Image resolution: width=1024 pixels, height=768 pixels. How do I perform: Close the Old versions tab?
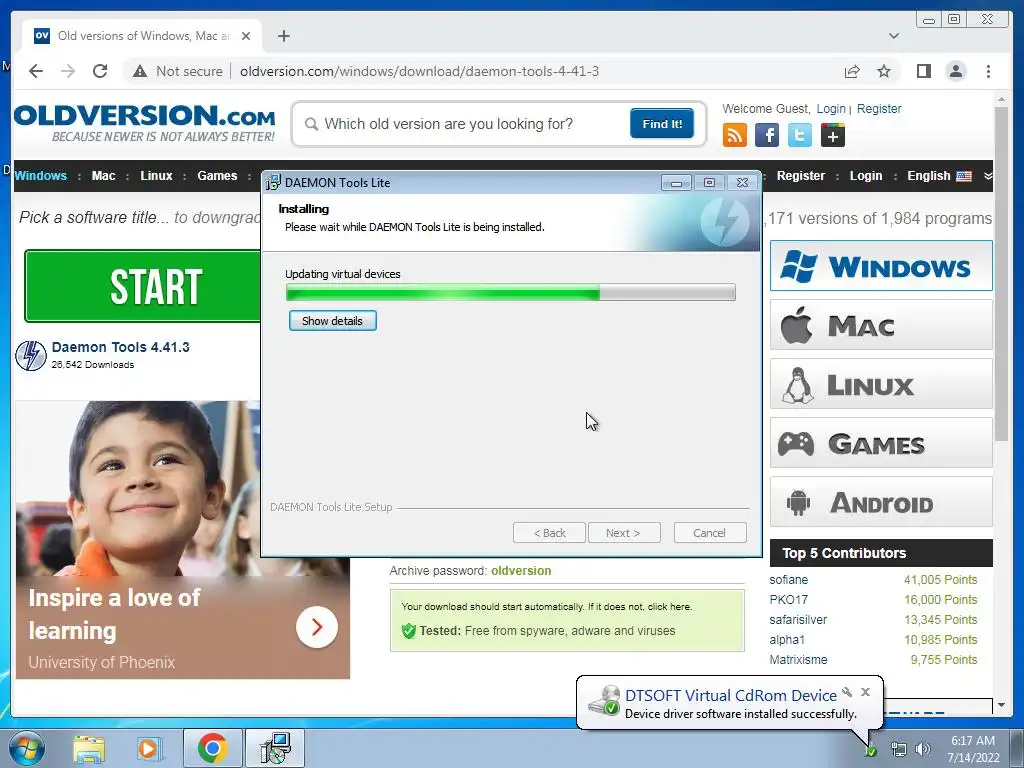pos(246,36)
